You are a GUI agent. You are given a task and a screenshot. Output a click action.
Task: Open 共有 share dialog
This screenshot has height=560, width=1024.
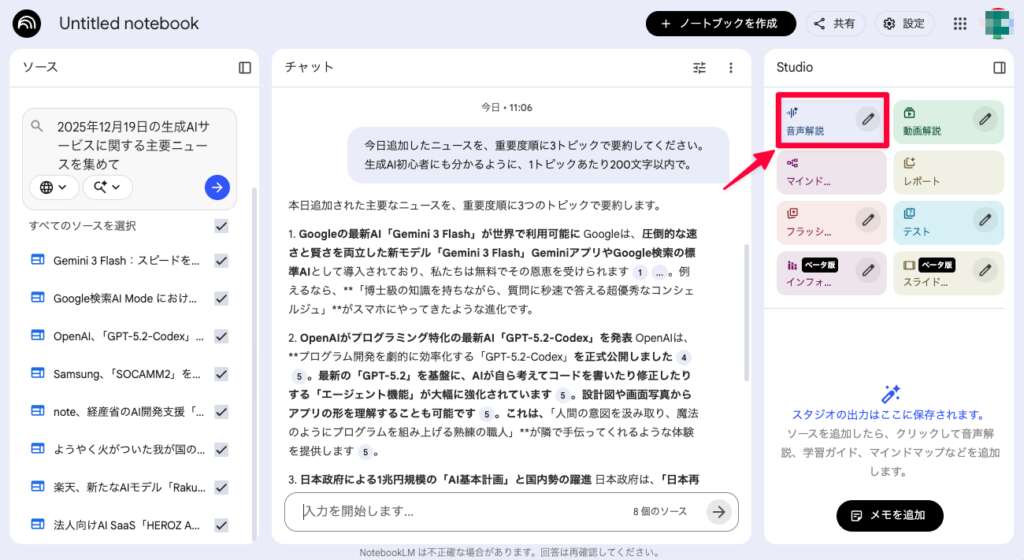(835, 23)
